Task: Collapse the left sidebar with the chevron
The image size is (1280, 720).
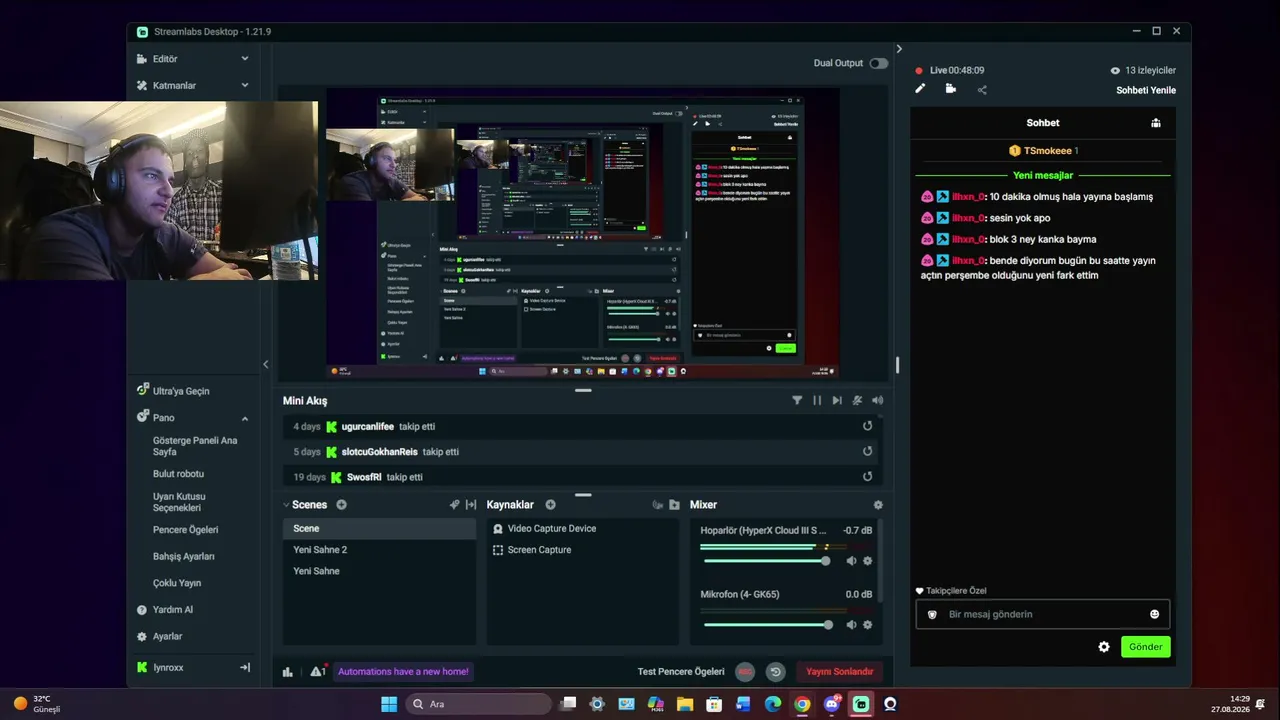Action: (x=265, y=364)
